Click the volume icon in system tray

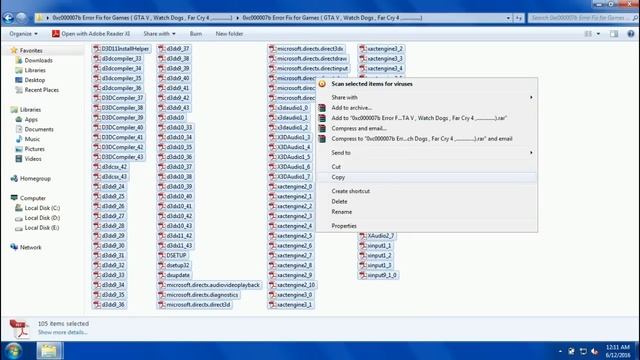coord(595,351)
